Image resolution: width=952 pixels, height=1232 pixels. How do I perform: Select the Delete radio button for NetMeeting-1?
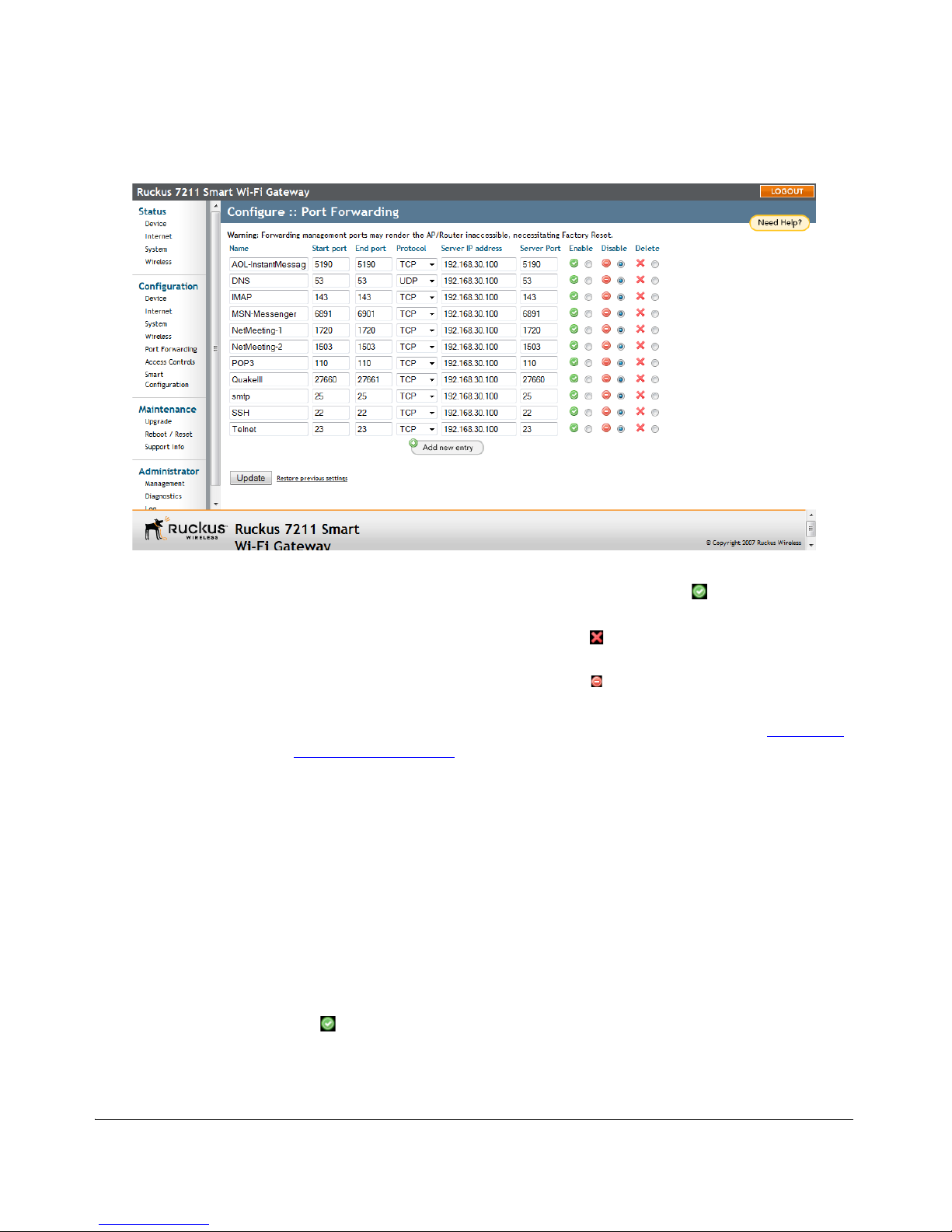pyautogui.click(x=655, y=330)
